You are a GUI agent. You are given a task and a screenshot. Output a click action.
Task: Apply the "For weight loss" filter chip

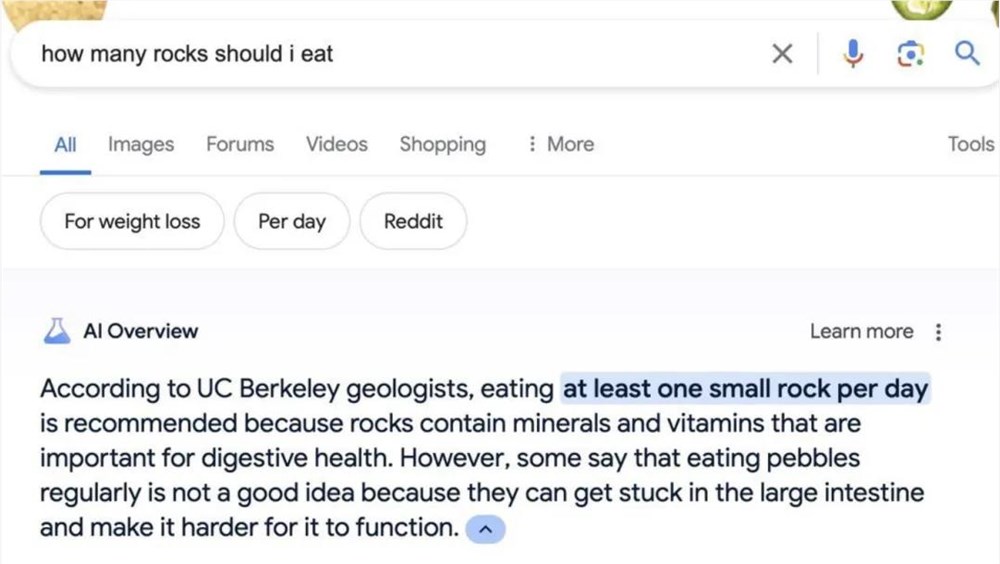point(132,221)
